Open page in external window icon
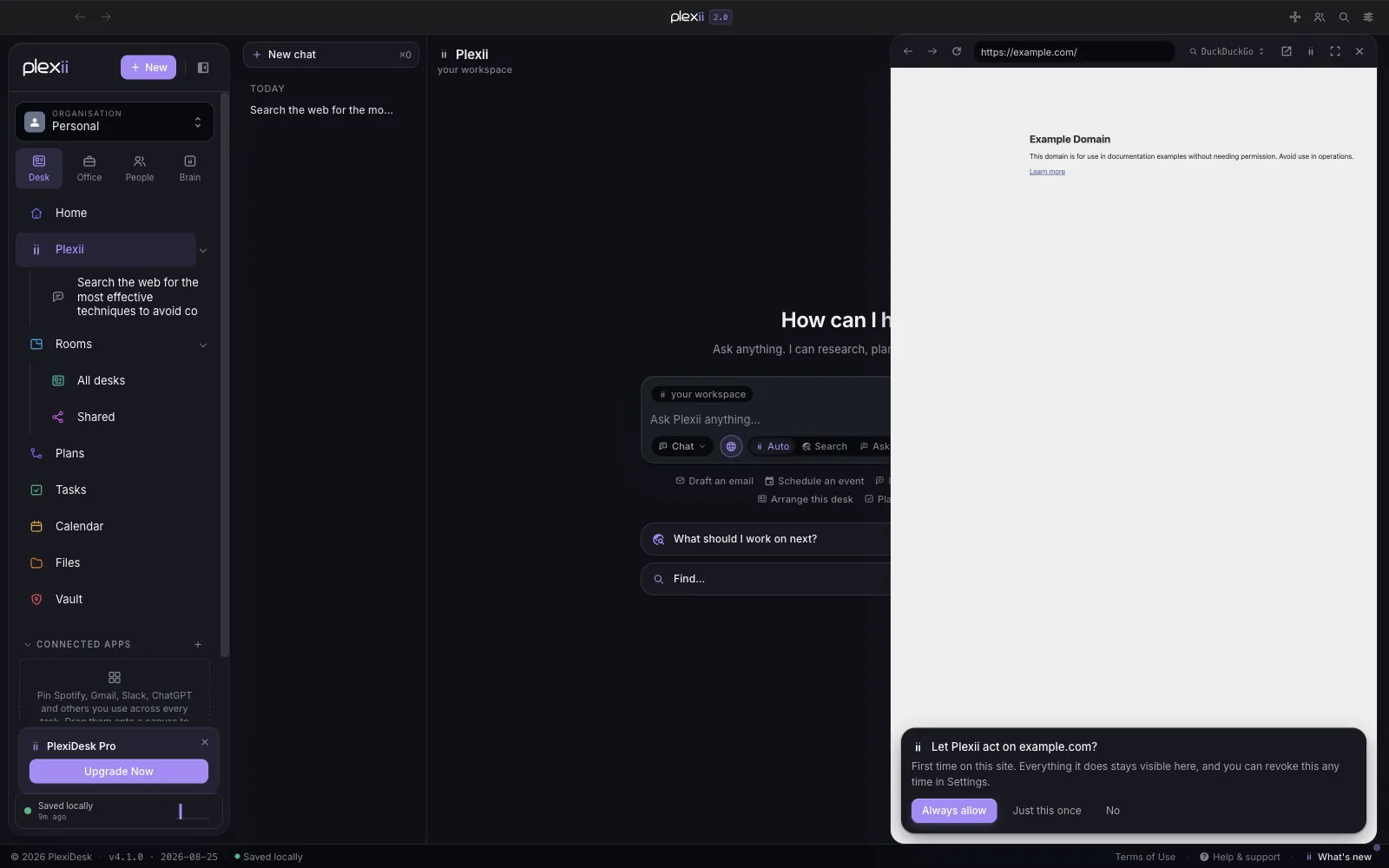The width and height of the screenshot is (1389, 868). tap(1287, 52)
